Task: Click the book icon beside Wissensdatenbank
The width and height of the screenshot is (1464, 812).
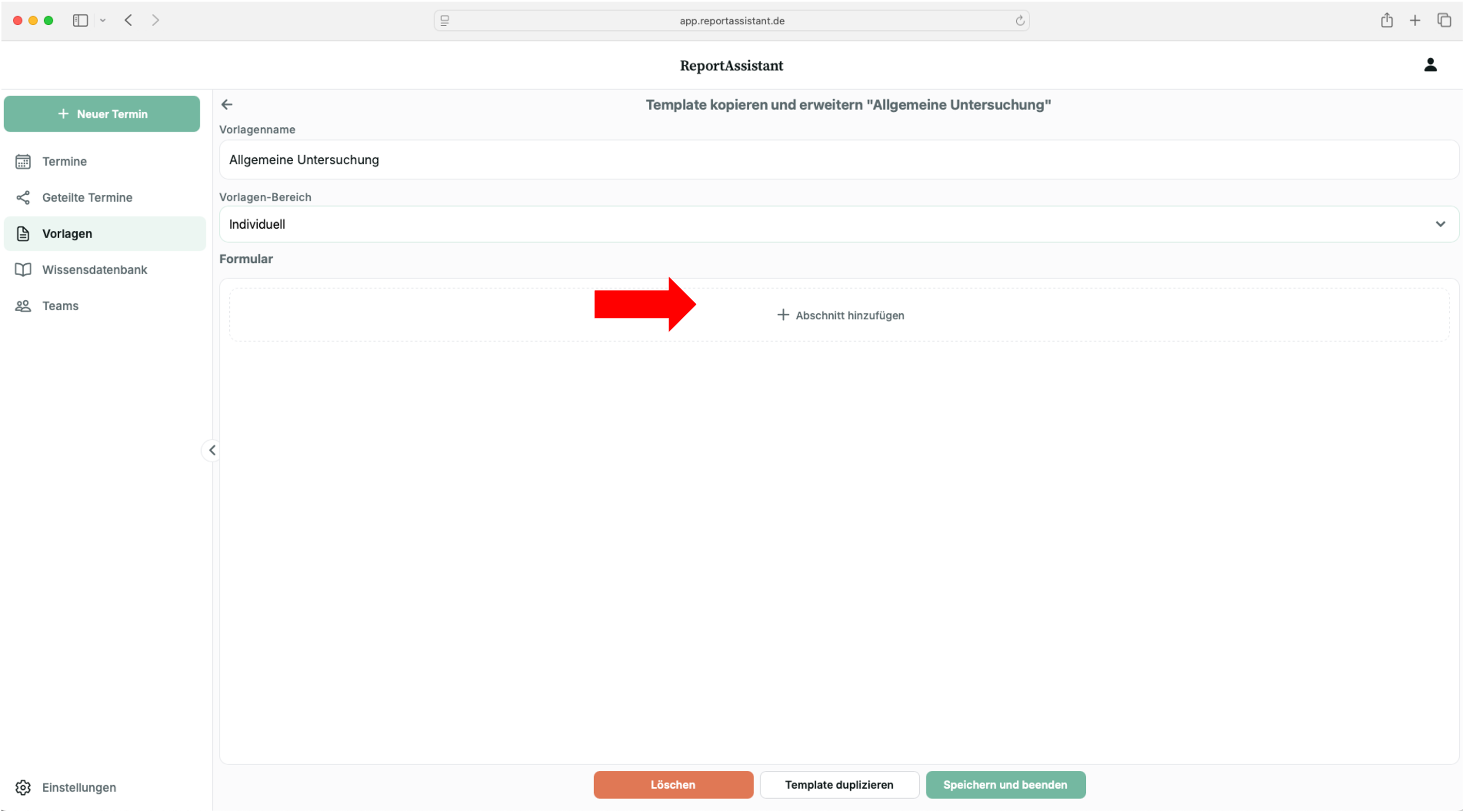Action: 23,270
